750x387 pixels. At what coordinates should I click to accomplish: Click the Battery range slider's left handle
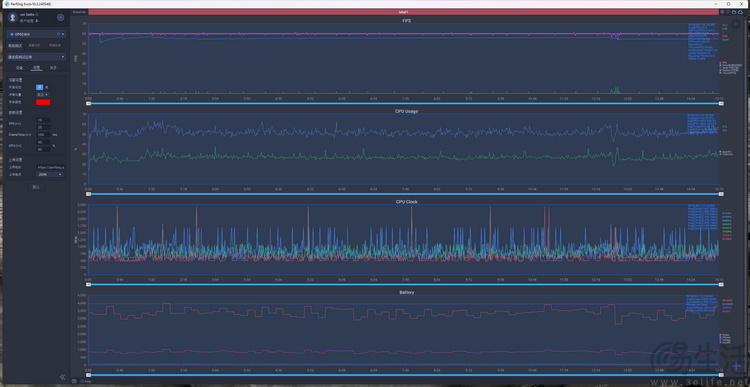click(88, 375)
